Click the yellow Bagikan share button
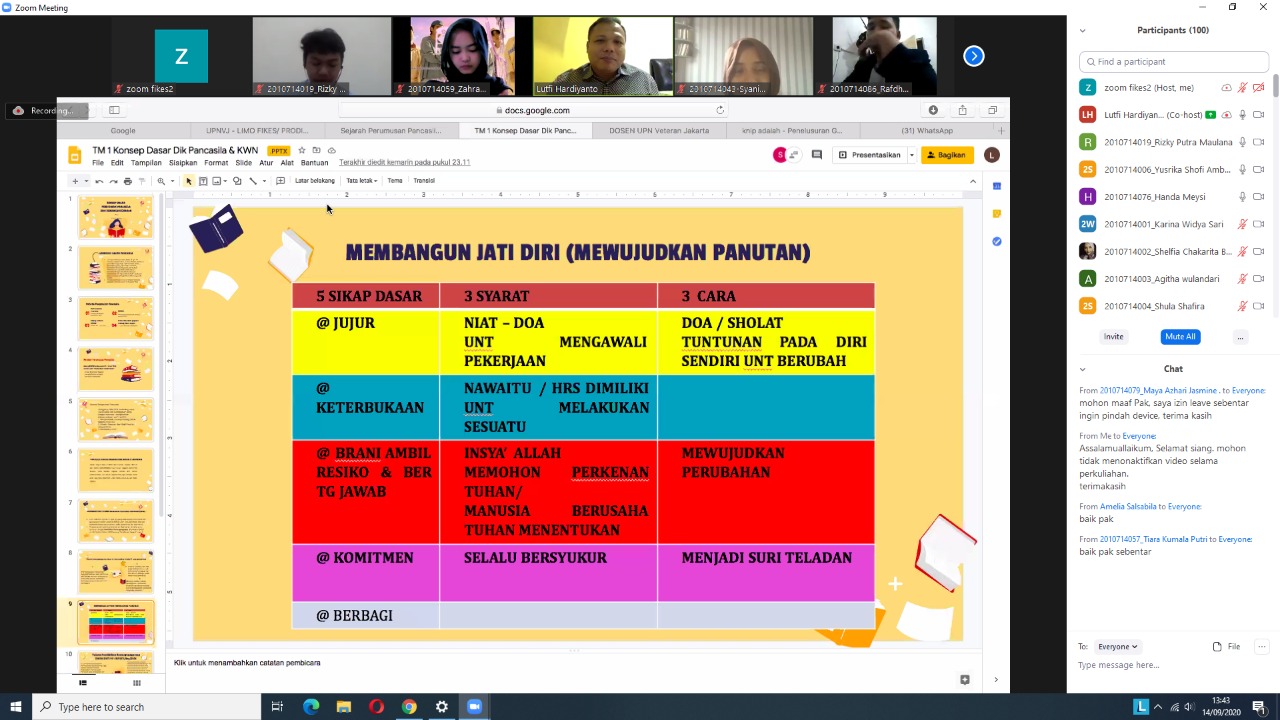The image size is (1280, 720). click(946, 155)
